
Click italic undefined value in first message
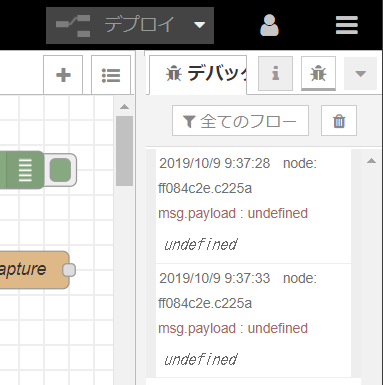tap(201, 245)
